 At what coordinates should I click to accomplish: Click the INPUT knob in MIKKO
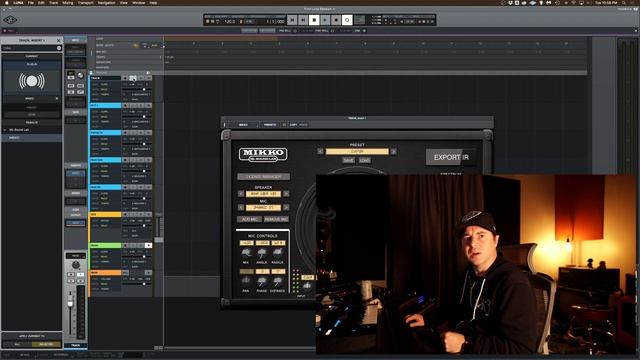307,286
